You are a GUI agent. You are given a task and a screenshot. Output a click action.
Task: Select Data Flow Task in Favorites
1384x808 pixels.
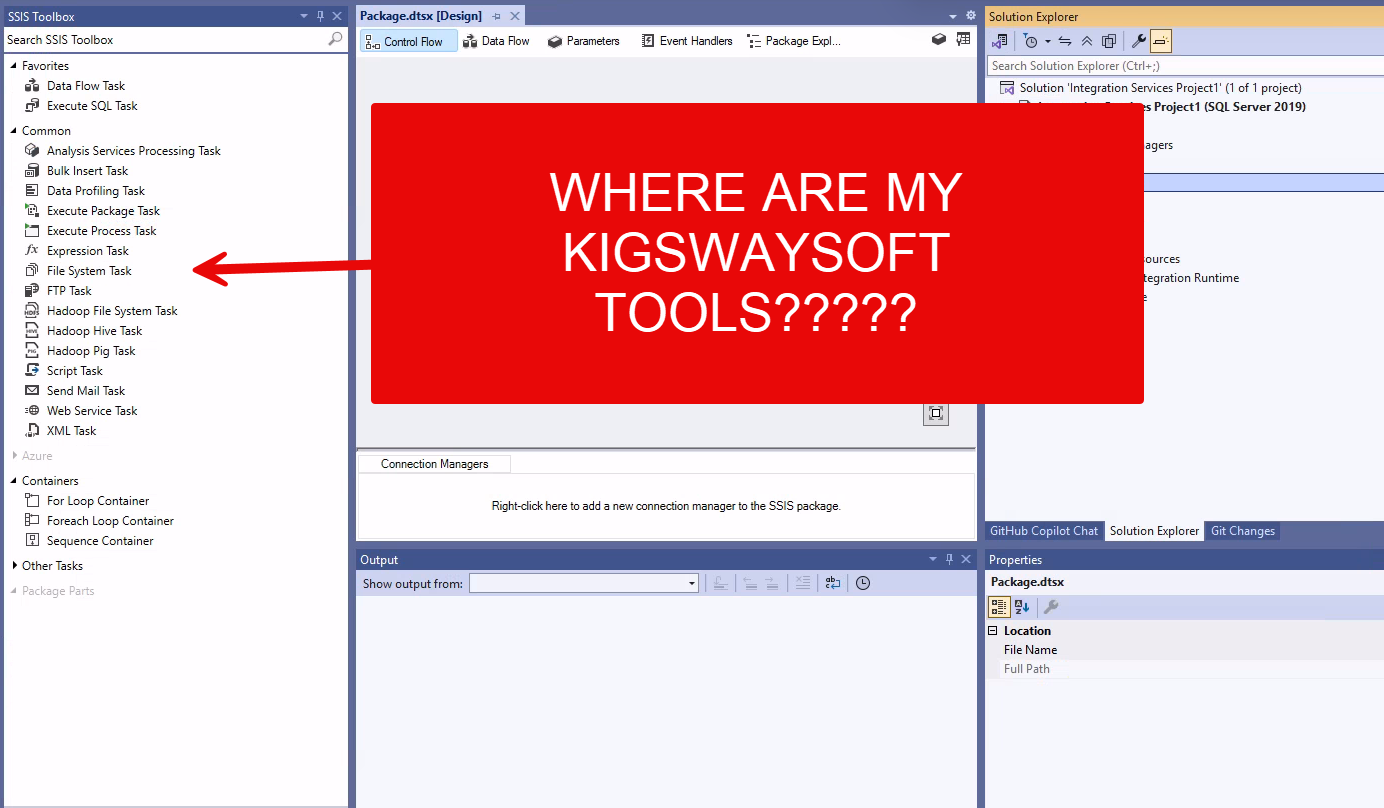[x=86, y=86]
